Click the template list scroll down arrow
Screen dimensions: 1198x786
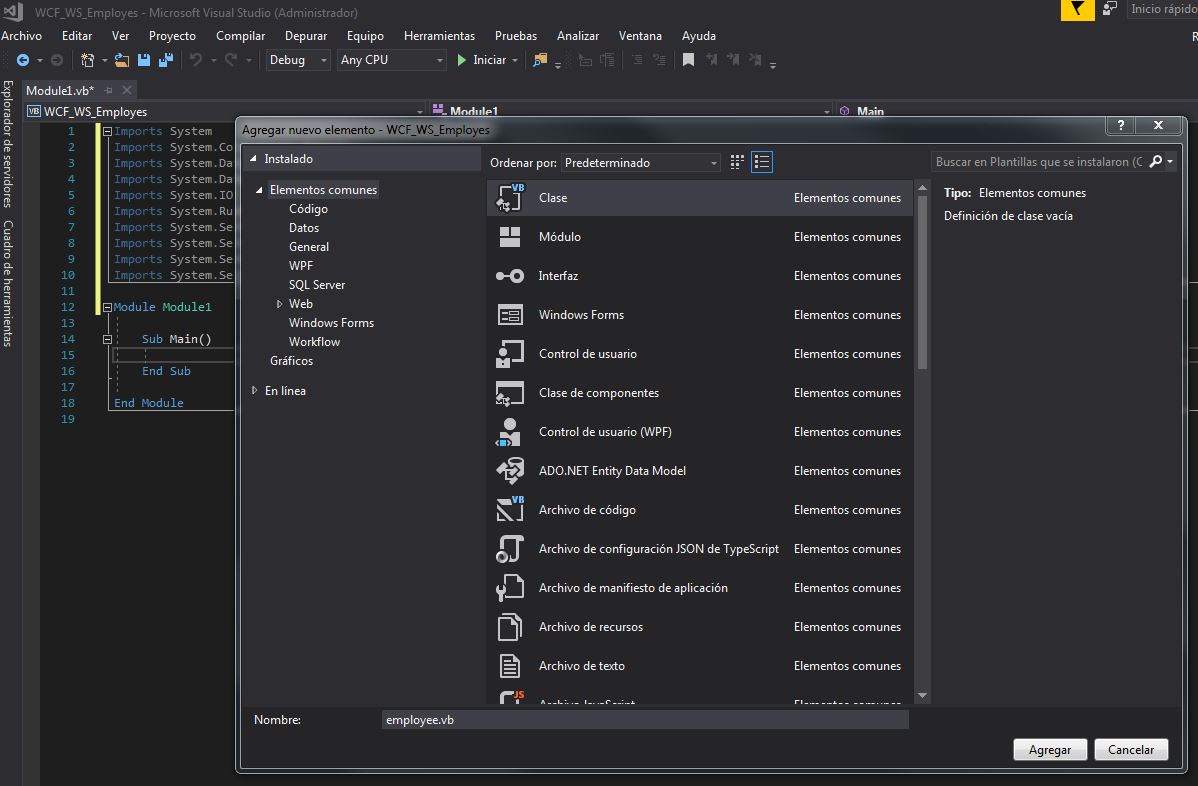[922, 695]
